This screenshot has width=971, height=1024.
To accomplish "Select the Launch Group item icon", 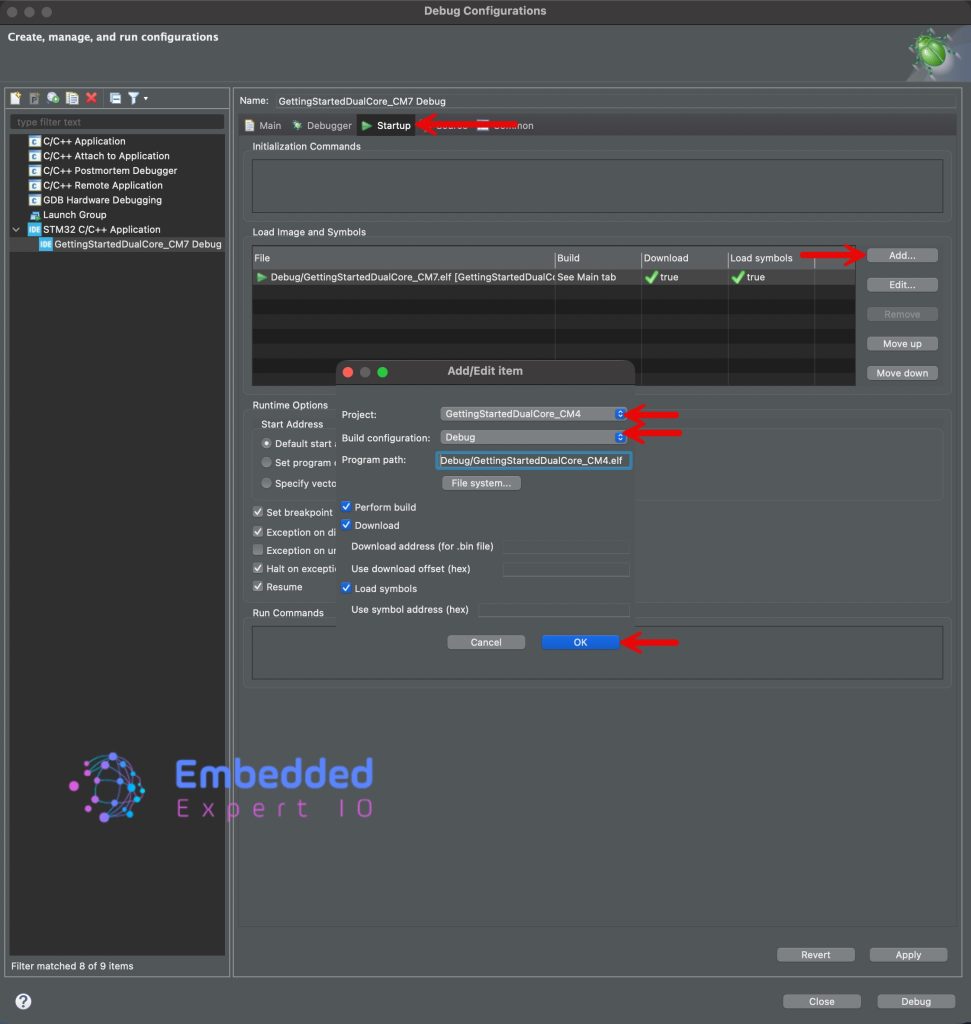I will pos(35,215).
